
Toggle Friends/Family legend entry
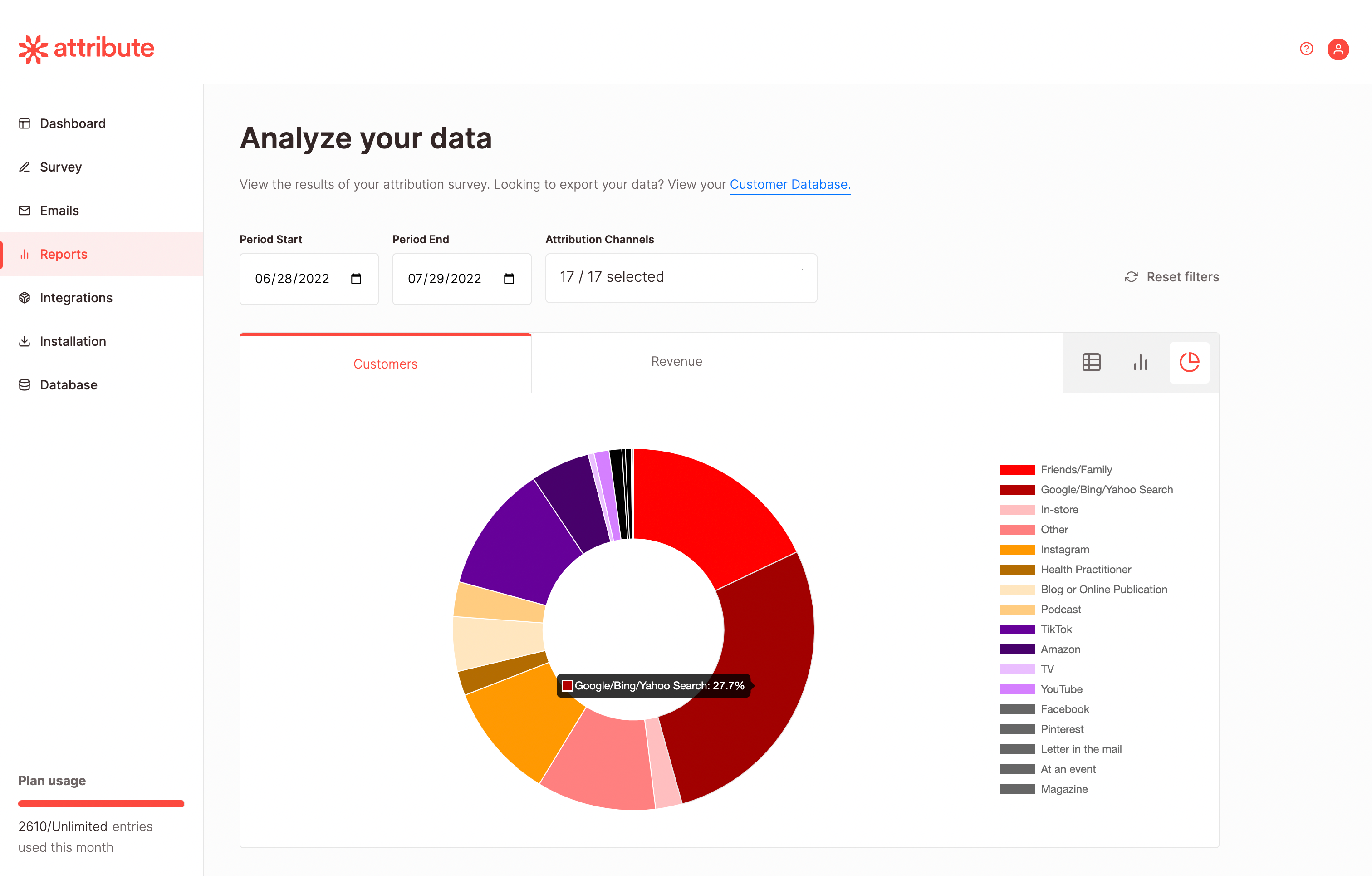click(1056, 469)
